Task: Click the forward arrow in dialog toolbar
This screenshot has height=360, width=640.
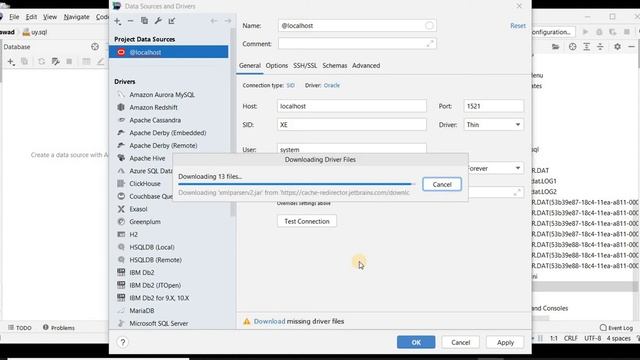Action: [x=228, y=21]
